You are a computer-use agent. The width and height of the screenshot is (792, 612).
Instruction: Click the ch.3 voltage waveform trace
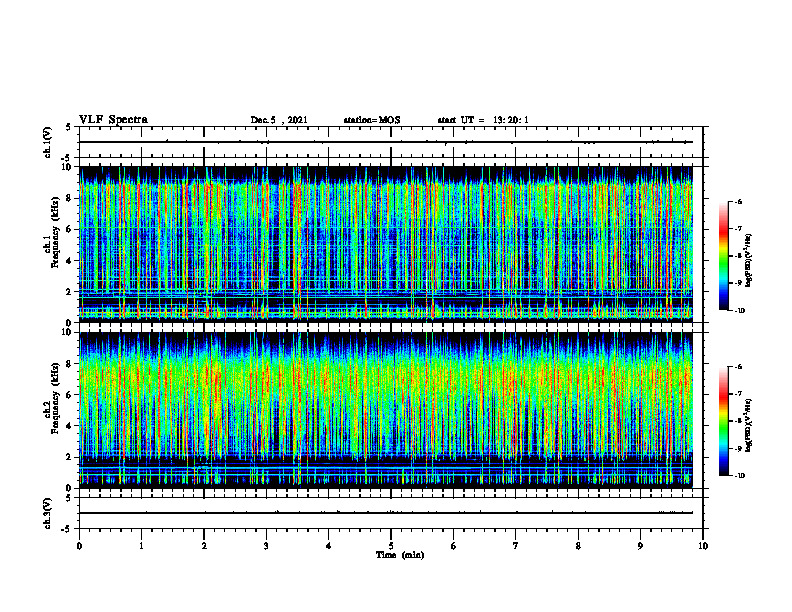pos(386,513)
